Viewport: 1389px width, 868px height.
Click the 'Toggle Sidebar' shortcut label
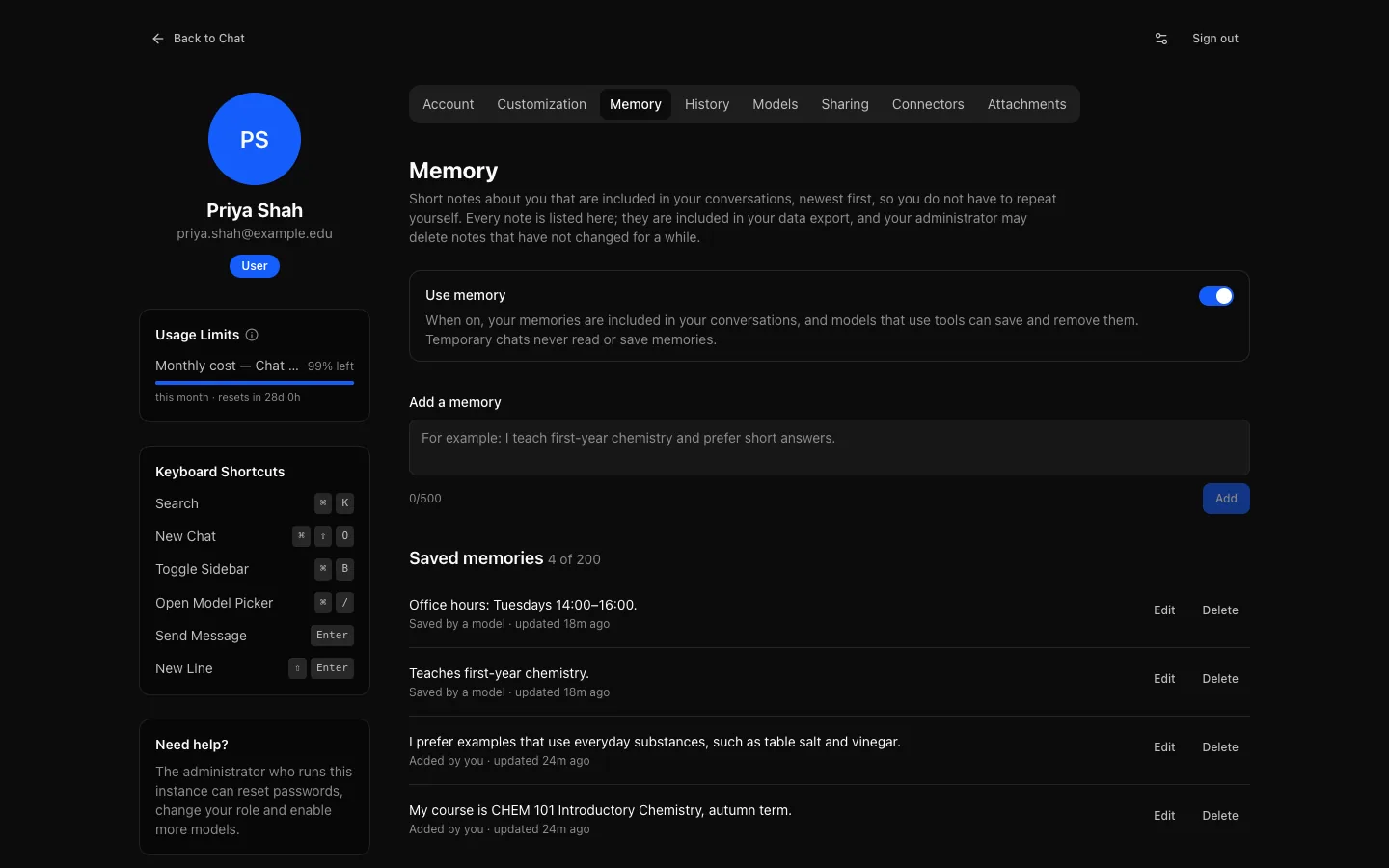[202, 569]
